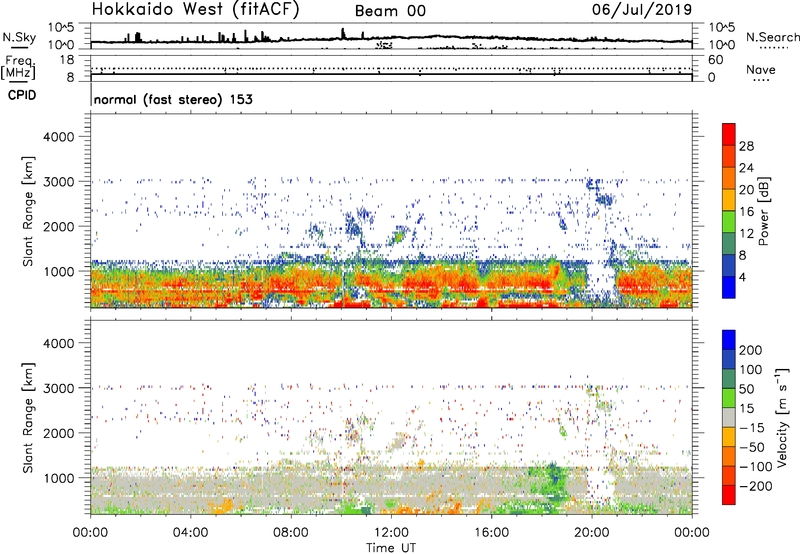Click the red bottom of velocity colorbar

tap(729, 495)
